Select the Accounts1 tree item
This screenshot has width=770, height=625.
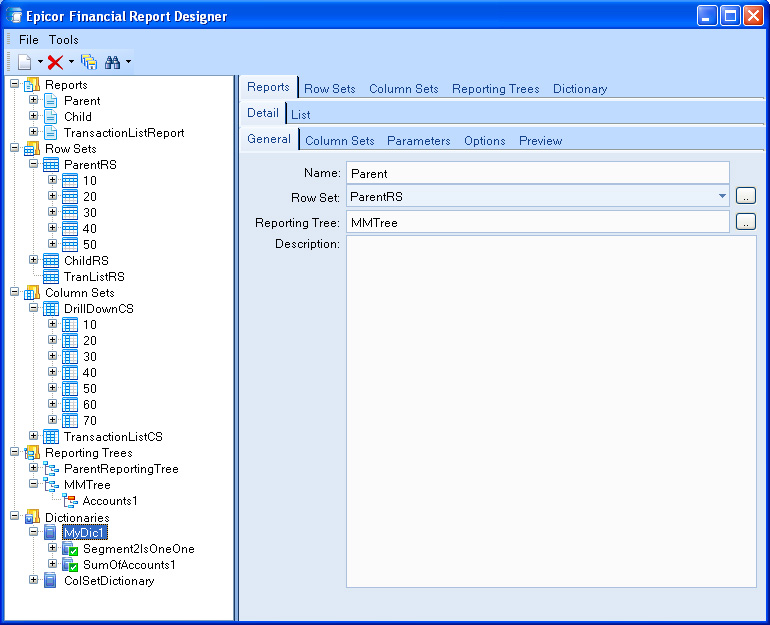pos(110,501)
